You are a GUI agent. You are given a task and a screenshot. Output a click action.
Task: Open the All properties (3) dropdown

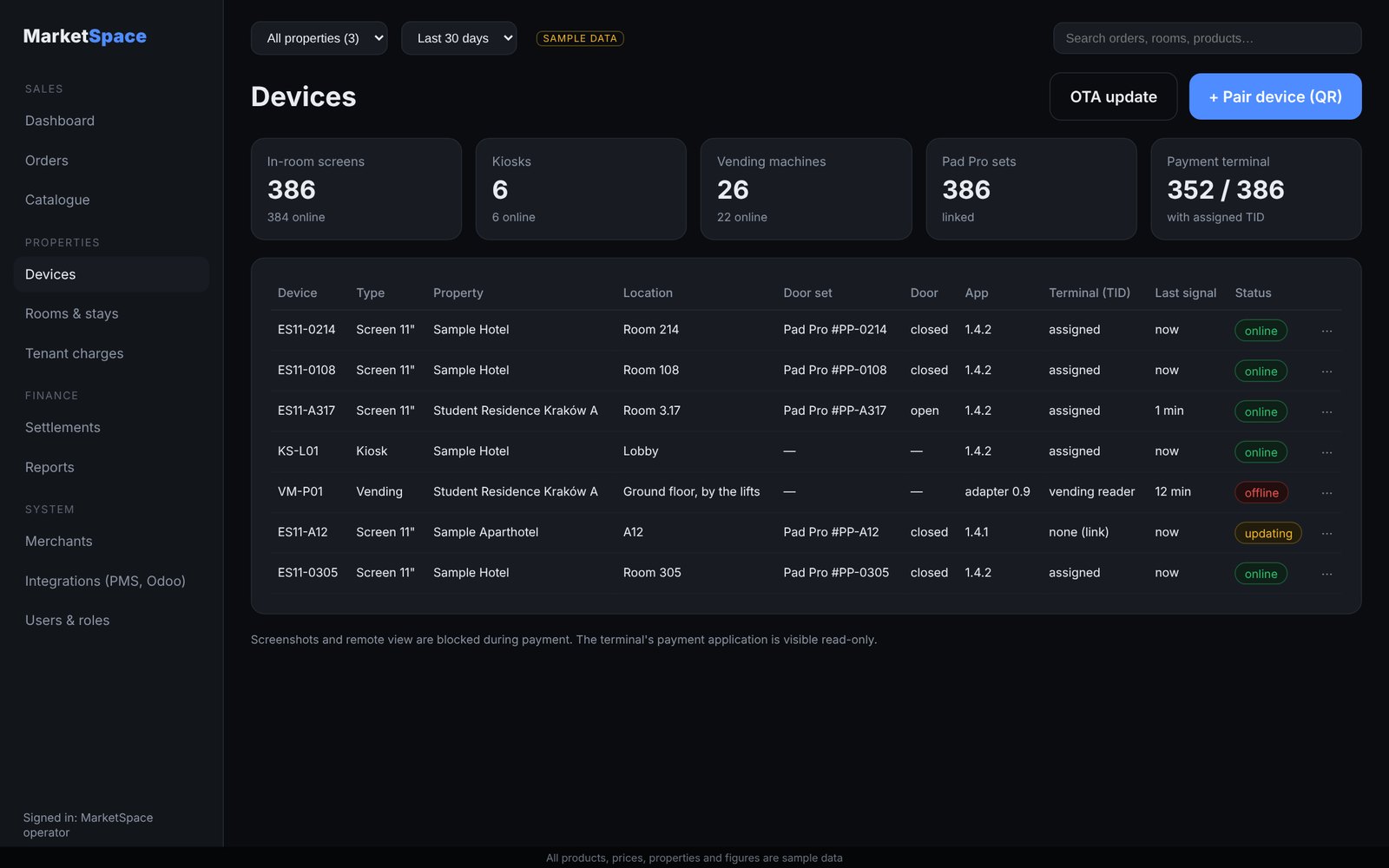click(319, 38)
